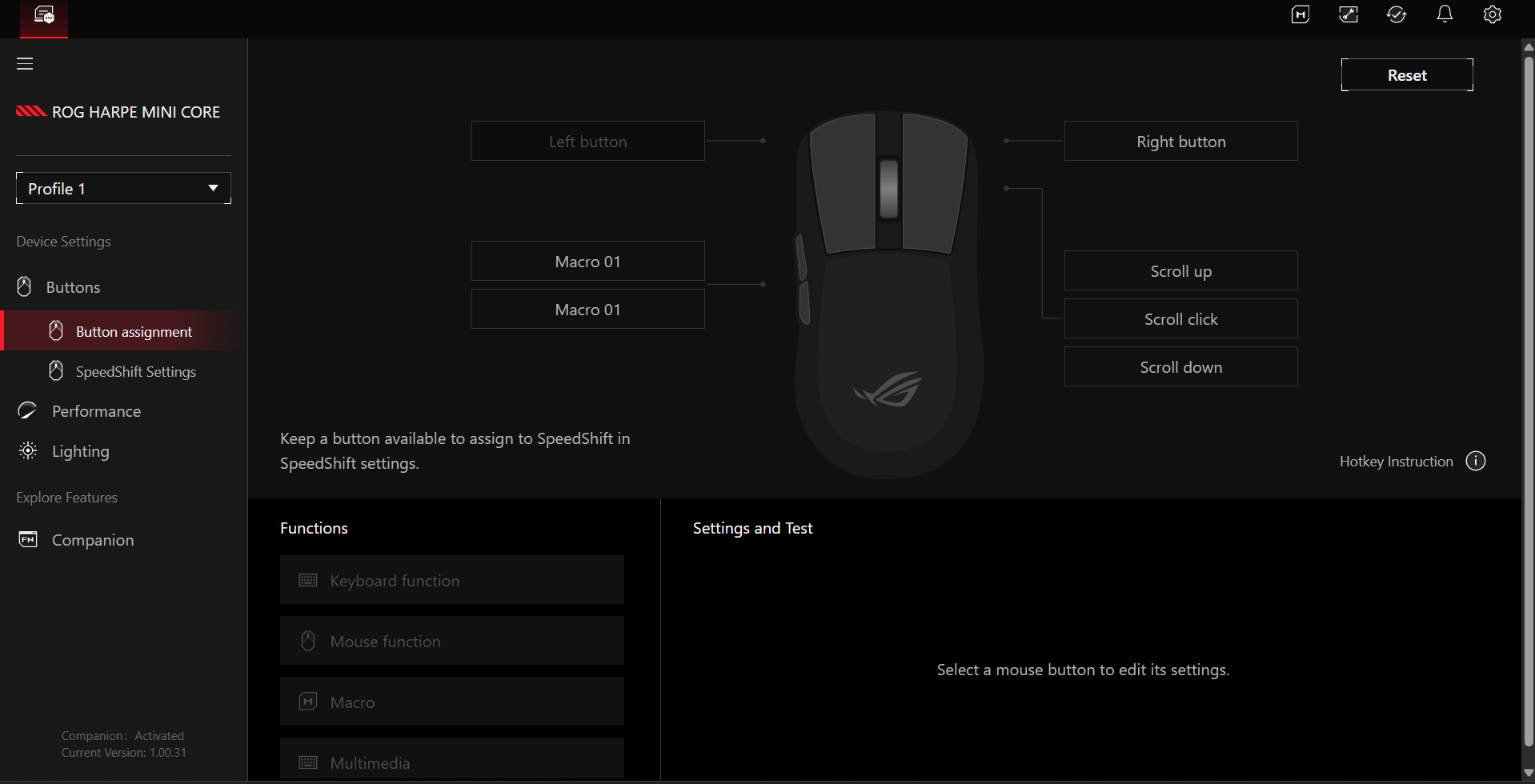Click the vertical scrollbar thumb

pos(1529,400)
